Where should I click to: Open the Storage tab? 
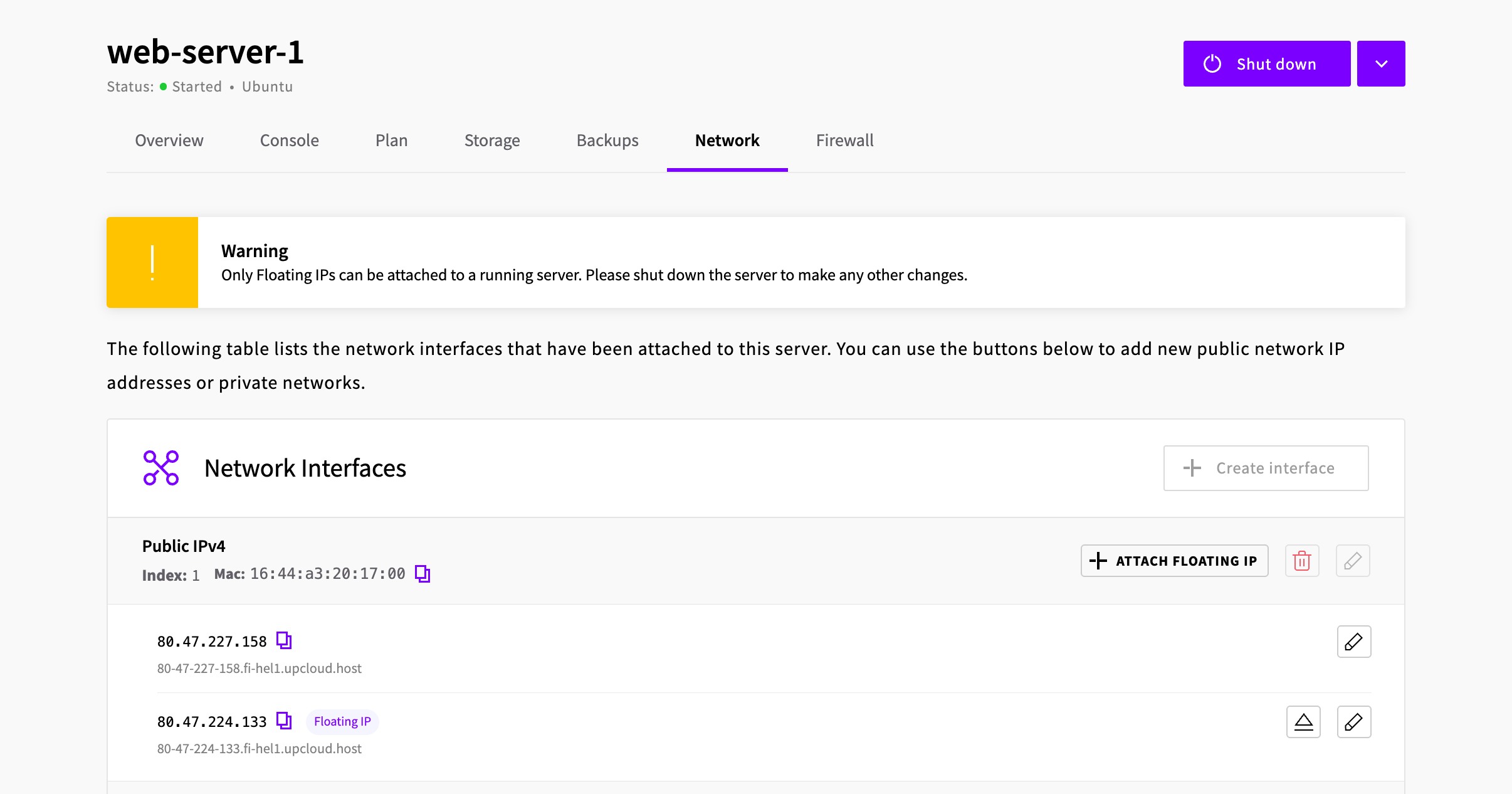(492, 140)
